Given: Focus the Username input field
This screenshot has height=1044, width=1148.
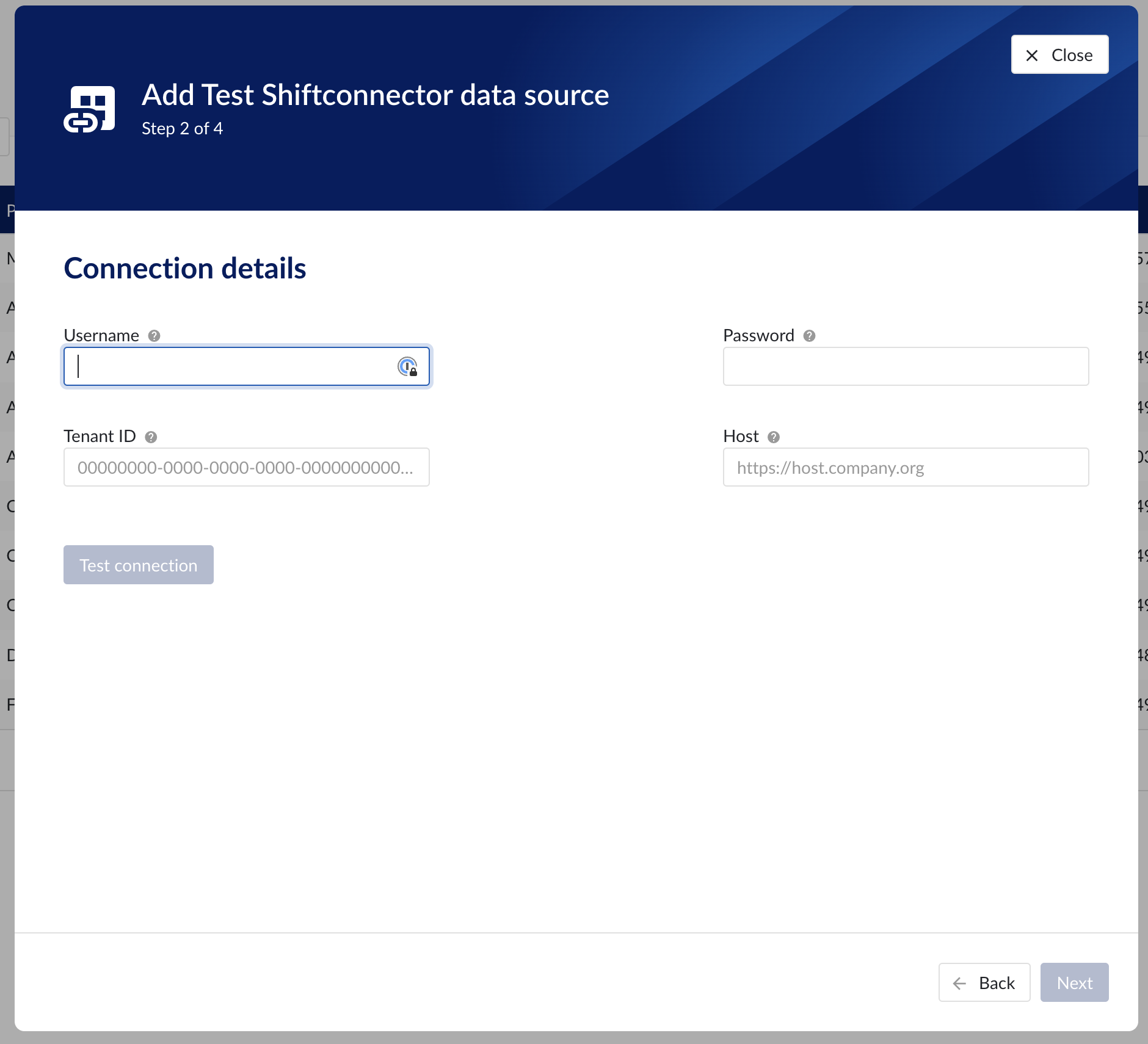Looking at the screenshot, I should (232, 366).
